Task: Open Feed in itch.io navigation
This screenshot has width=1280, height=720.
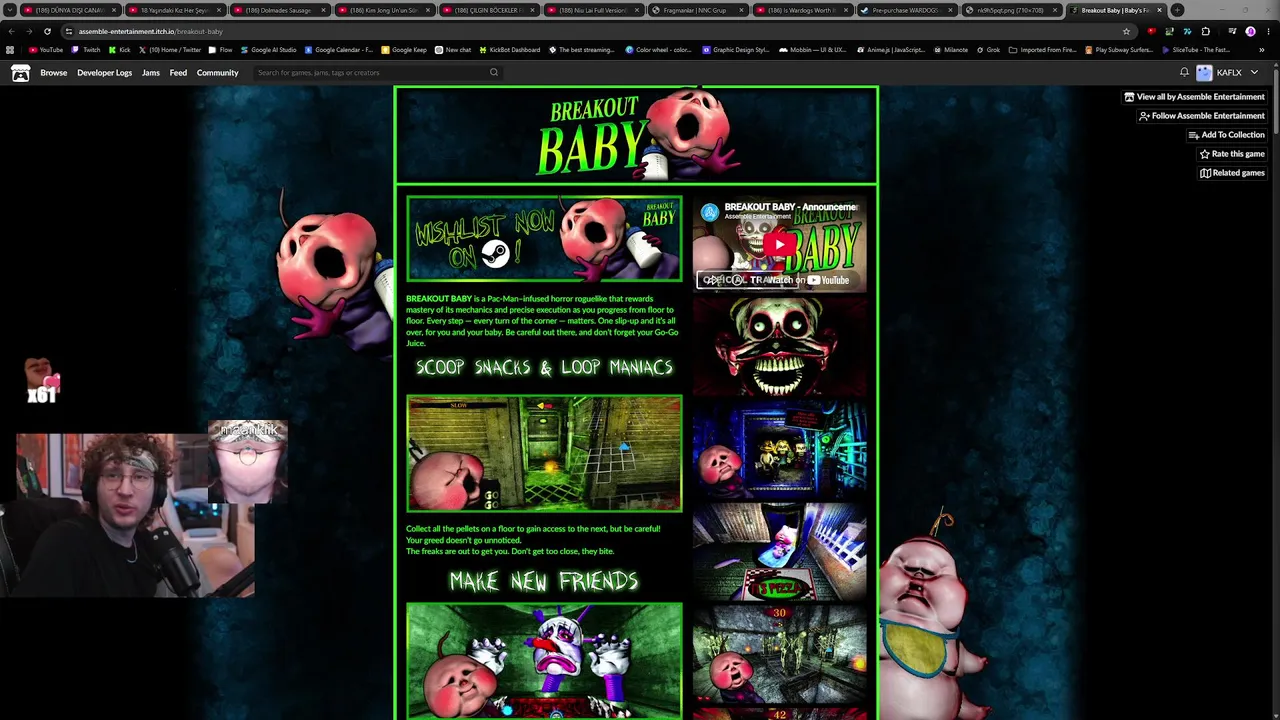Action: click(x=178, y=73)
